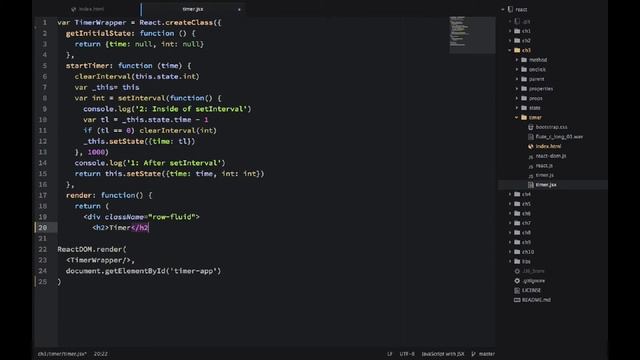Click the .gitignore gear icon

pyautogui.click(x=517, y=281)
